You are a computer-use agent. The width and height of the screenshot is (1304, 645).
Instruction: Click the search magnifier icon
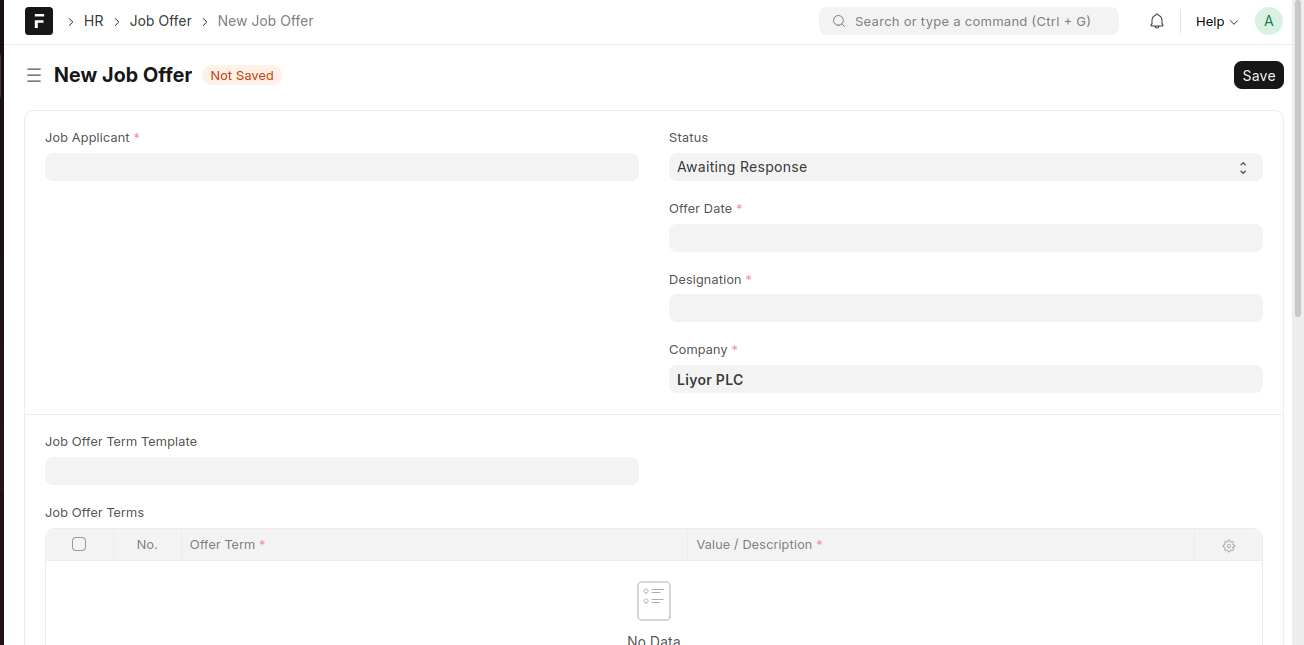(x=838, y=21)
